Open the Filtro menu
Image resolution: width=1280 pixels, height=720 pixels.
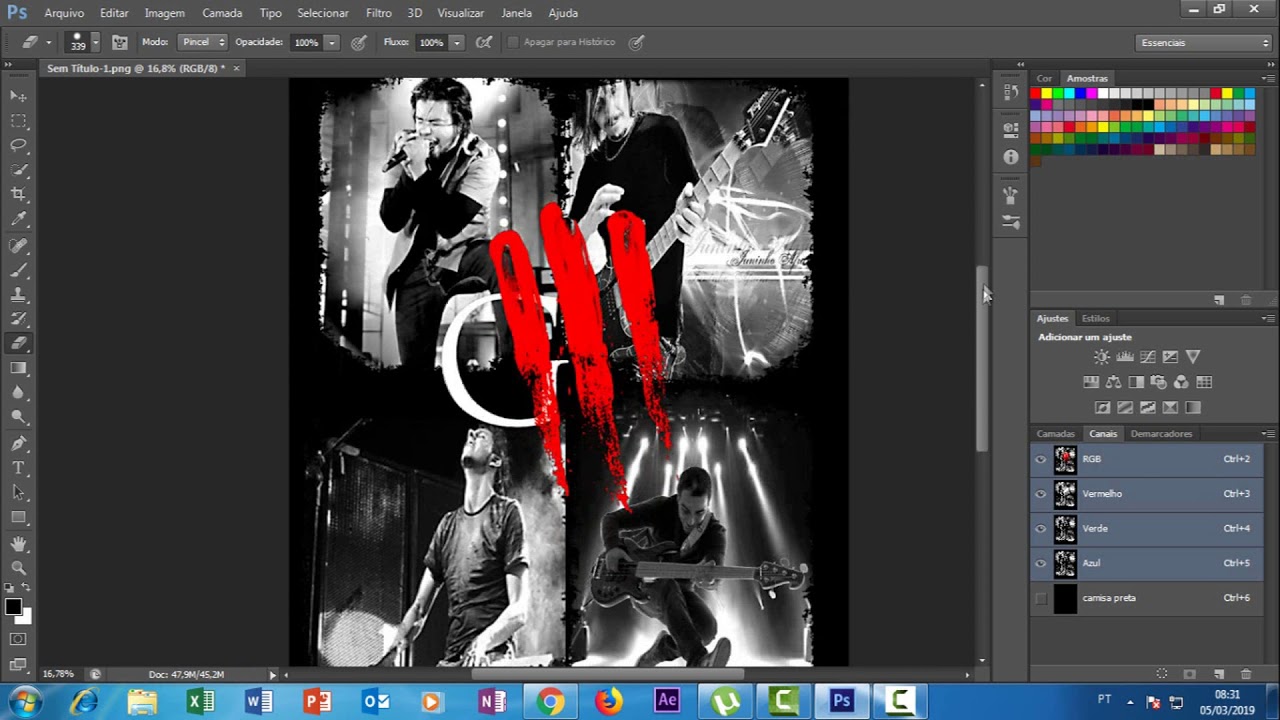click(379, 13)
